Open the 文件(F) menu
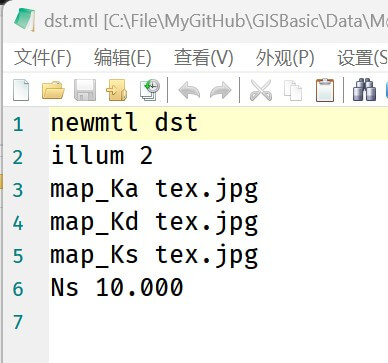 [x=43, y=58]
